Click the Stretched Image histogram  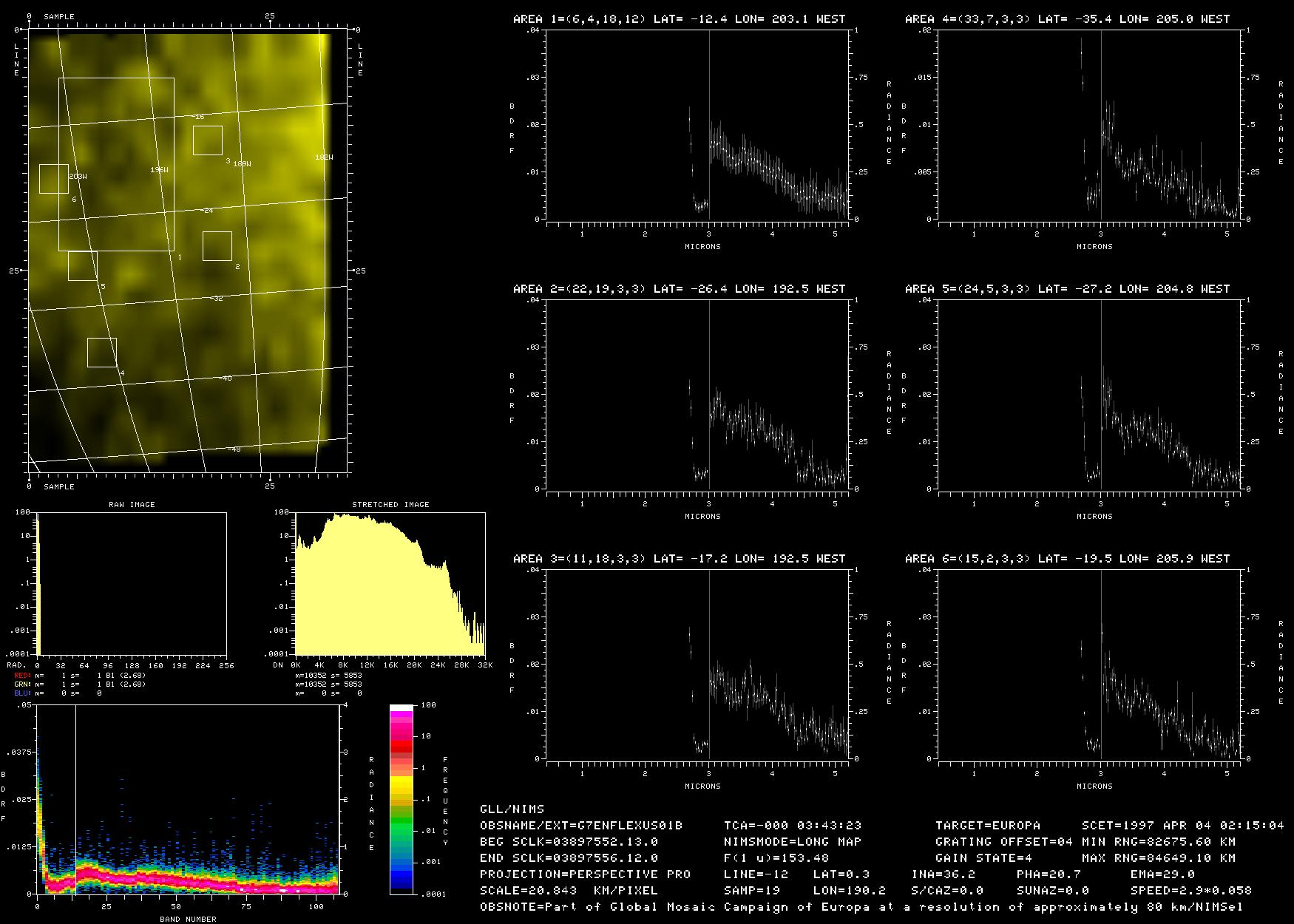point(390,584)
